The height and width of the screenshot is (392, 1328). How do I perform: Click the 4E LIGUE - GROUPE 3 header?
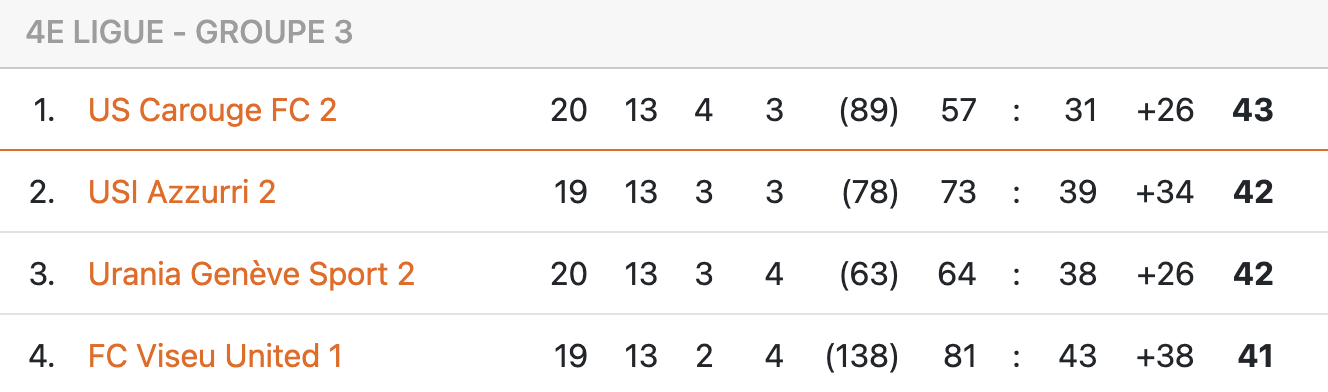[189, 33]
